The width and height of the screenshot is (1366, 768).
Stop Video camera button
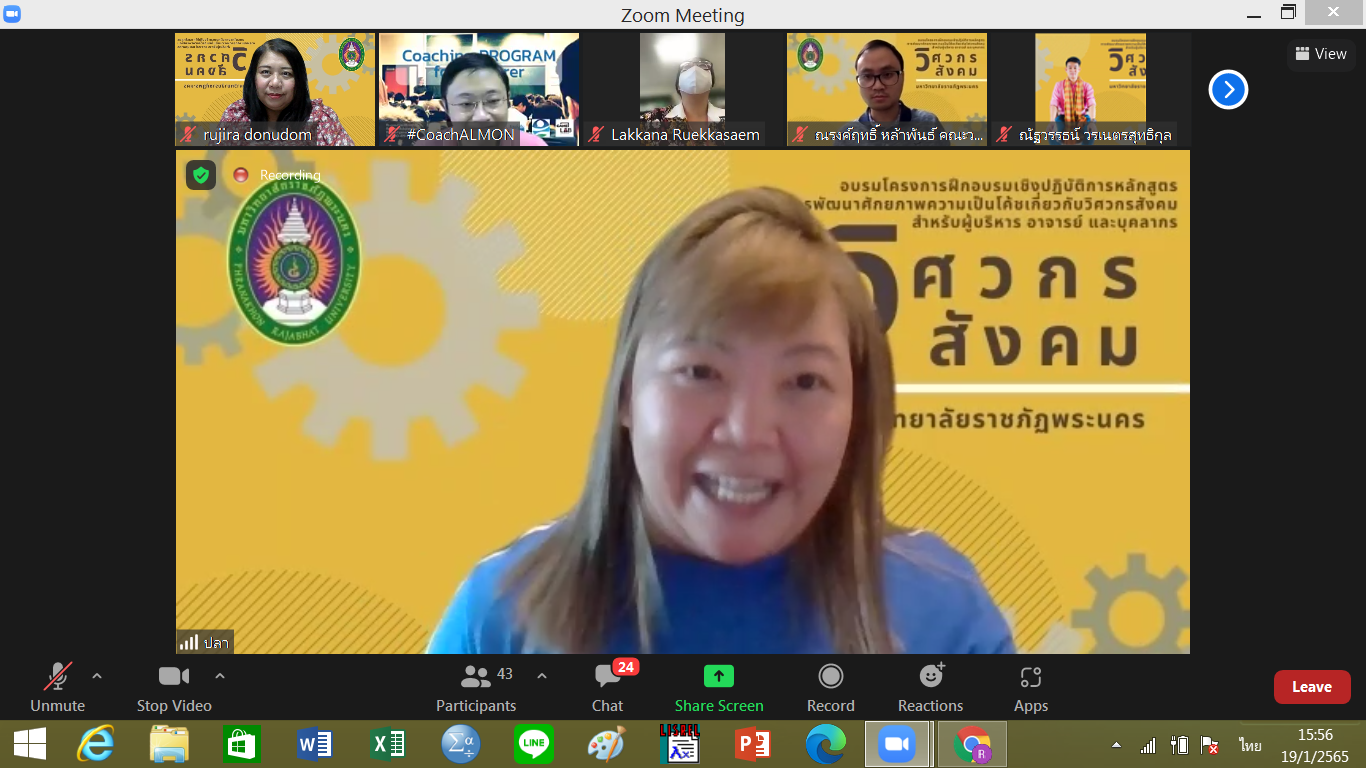click(x=174, y=689)
